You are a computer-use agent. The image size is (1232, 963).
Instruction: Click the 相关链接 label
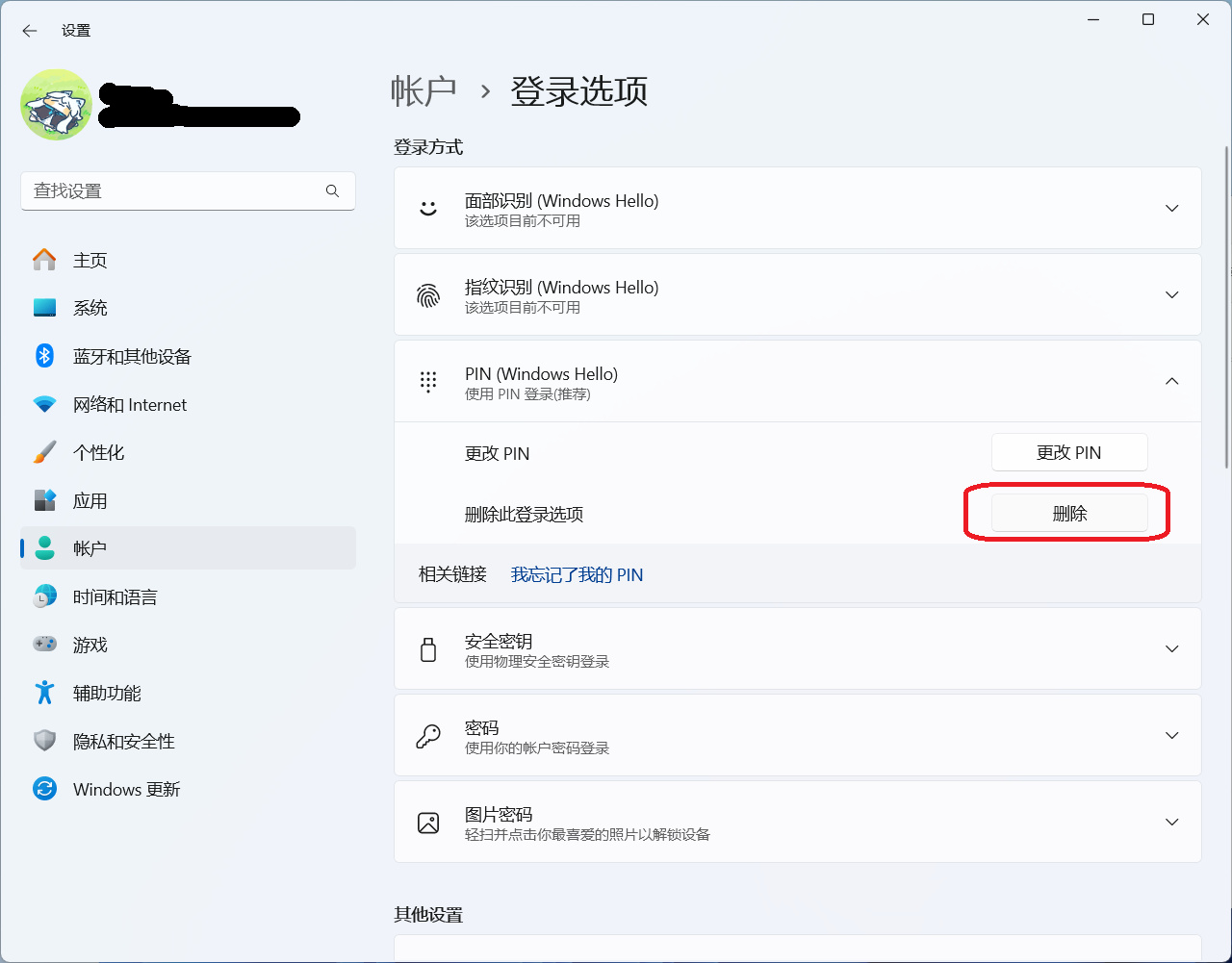(x=452, y=574)
